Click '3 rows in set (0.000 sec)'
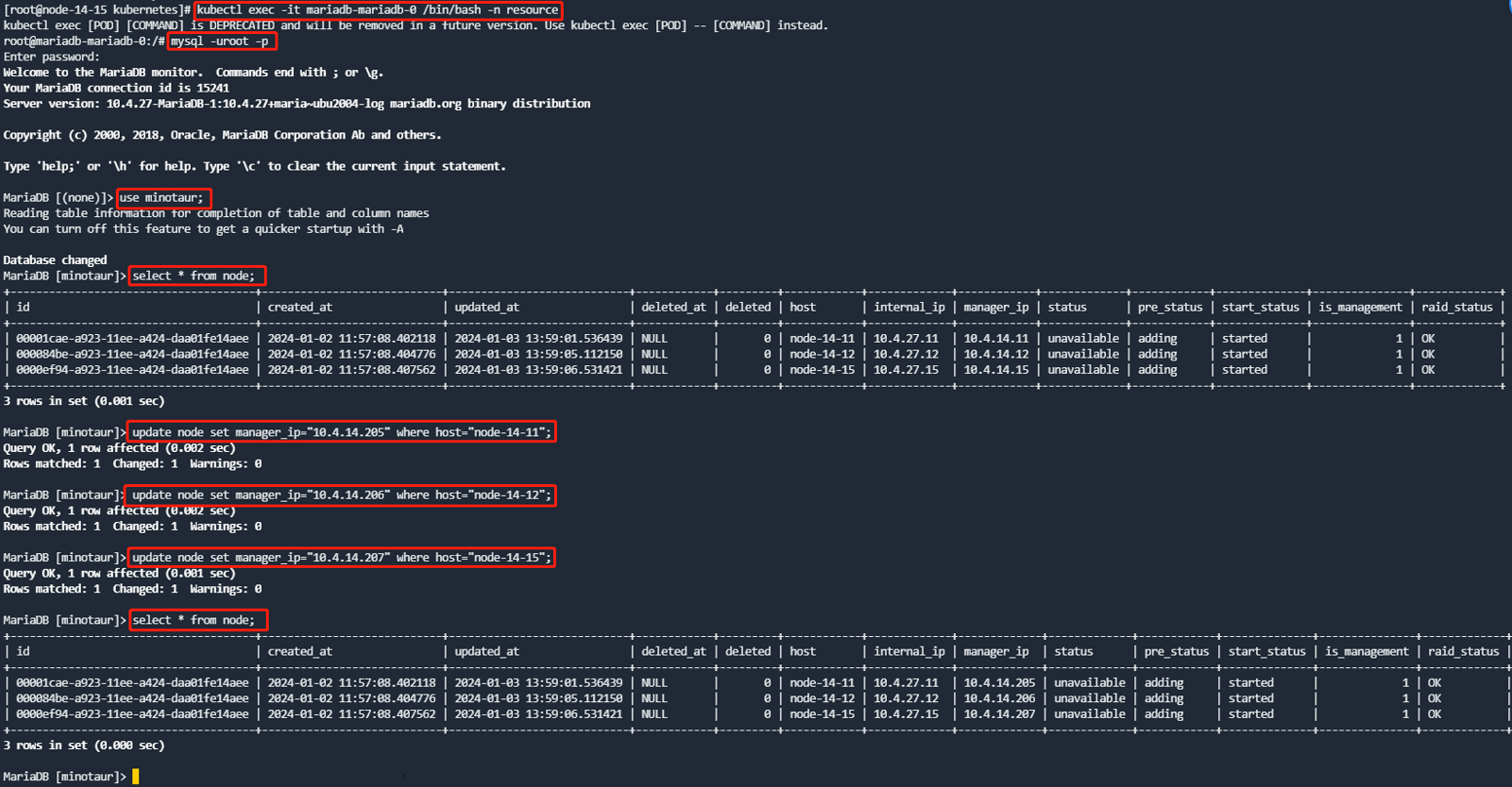 point(84,745)
